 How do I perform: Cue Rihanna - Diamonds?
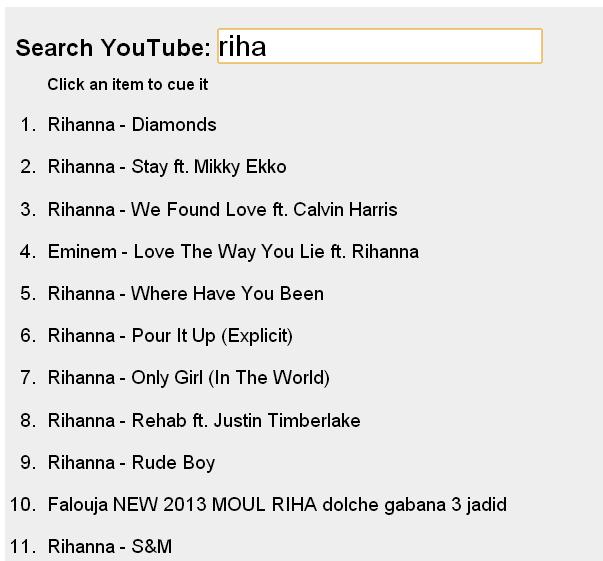[132, 125]
